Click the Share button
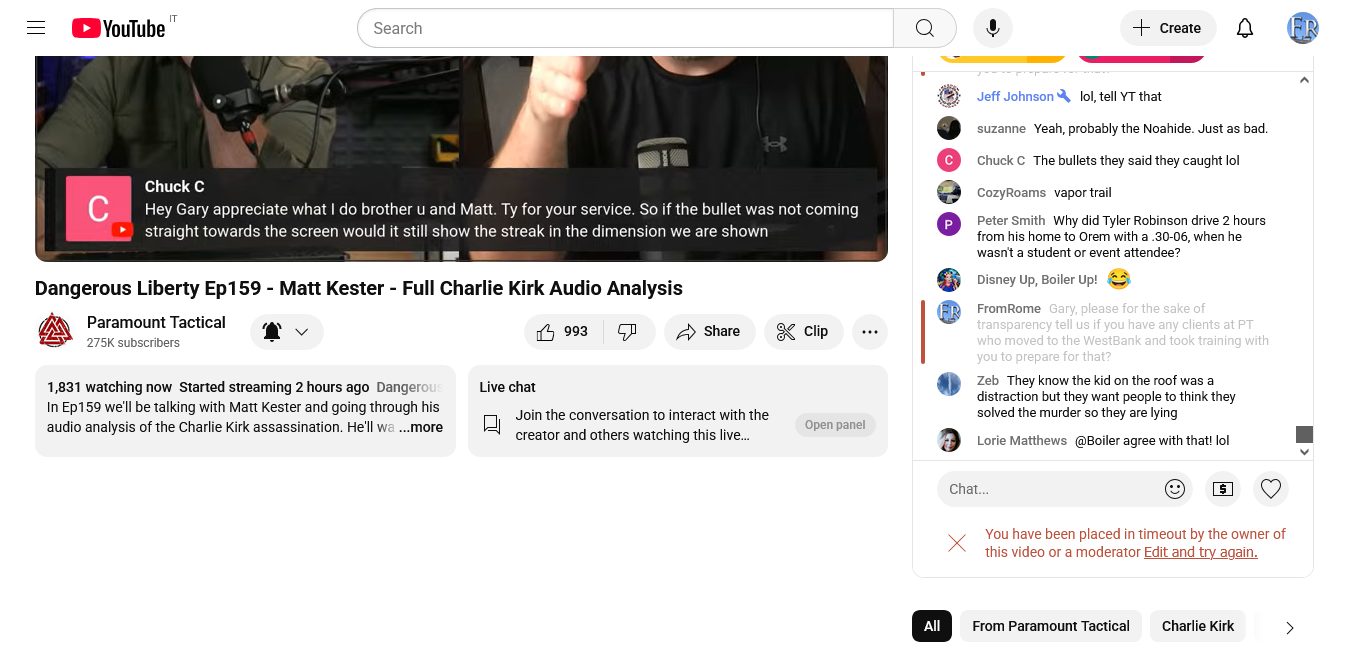1349x653 pixels. [708, 332]
